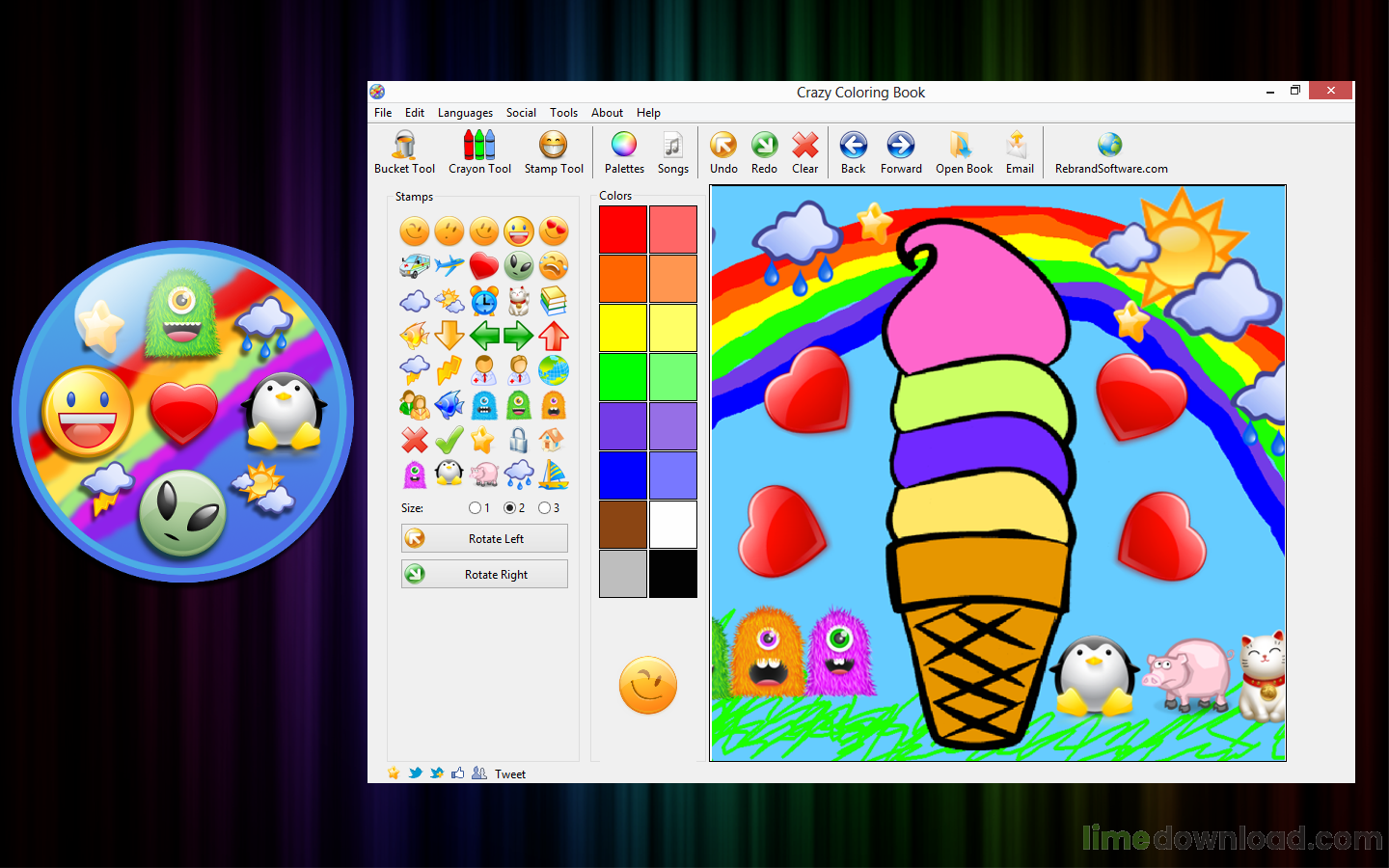Image resolution: width=1389 pixels, height=868 pixels.
Task: Set stamp size to 3
Action: pyautogui.click(x=544, y=508)
